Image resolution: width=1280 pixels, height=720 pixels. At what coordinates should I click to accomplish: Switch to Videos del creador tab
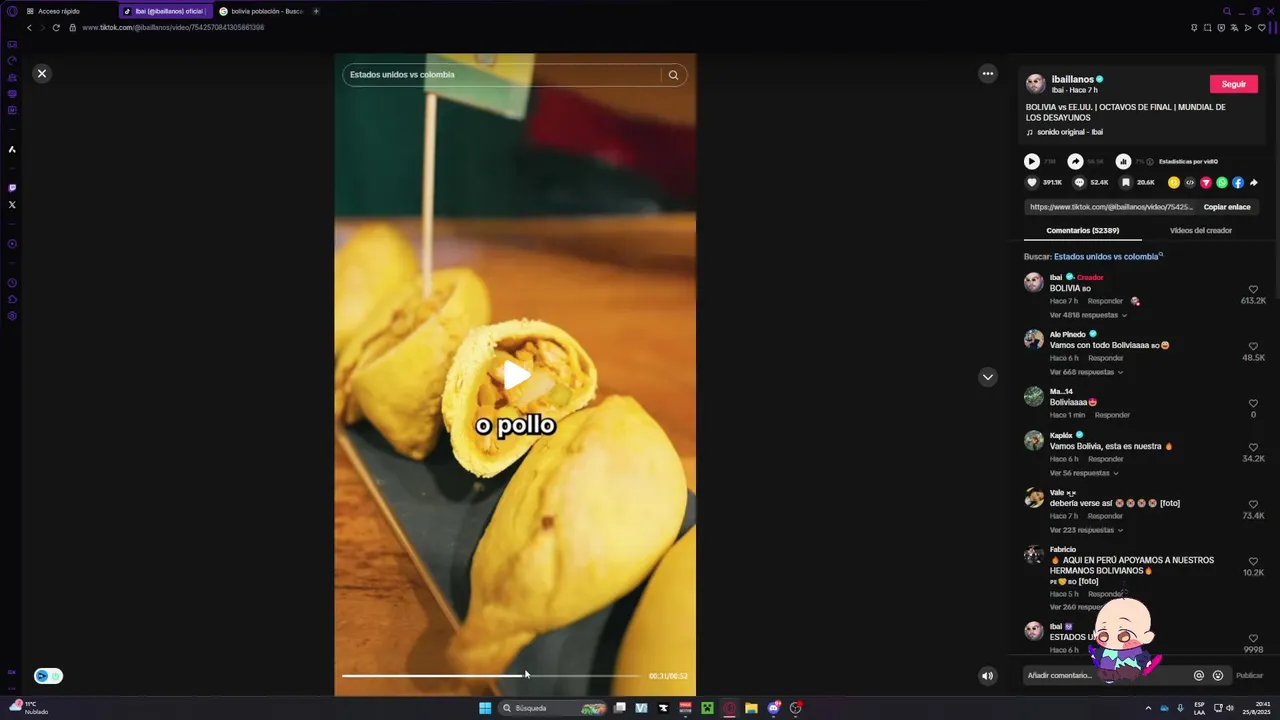[x=1200, y=230]
